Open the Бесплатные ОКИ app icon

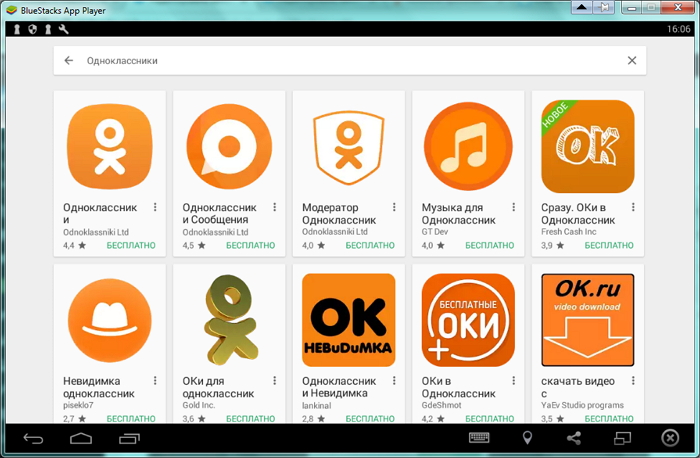468,320
